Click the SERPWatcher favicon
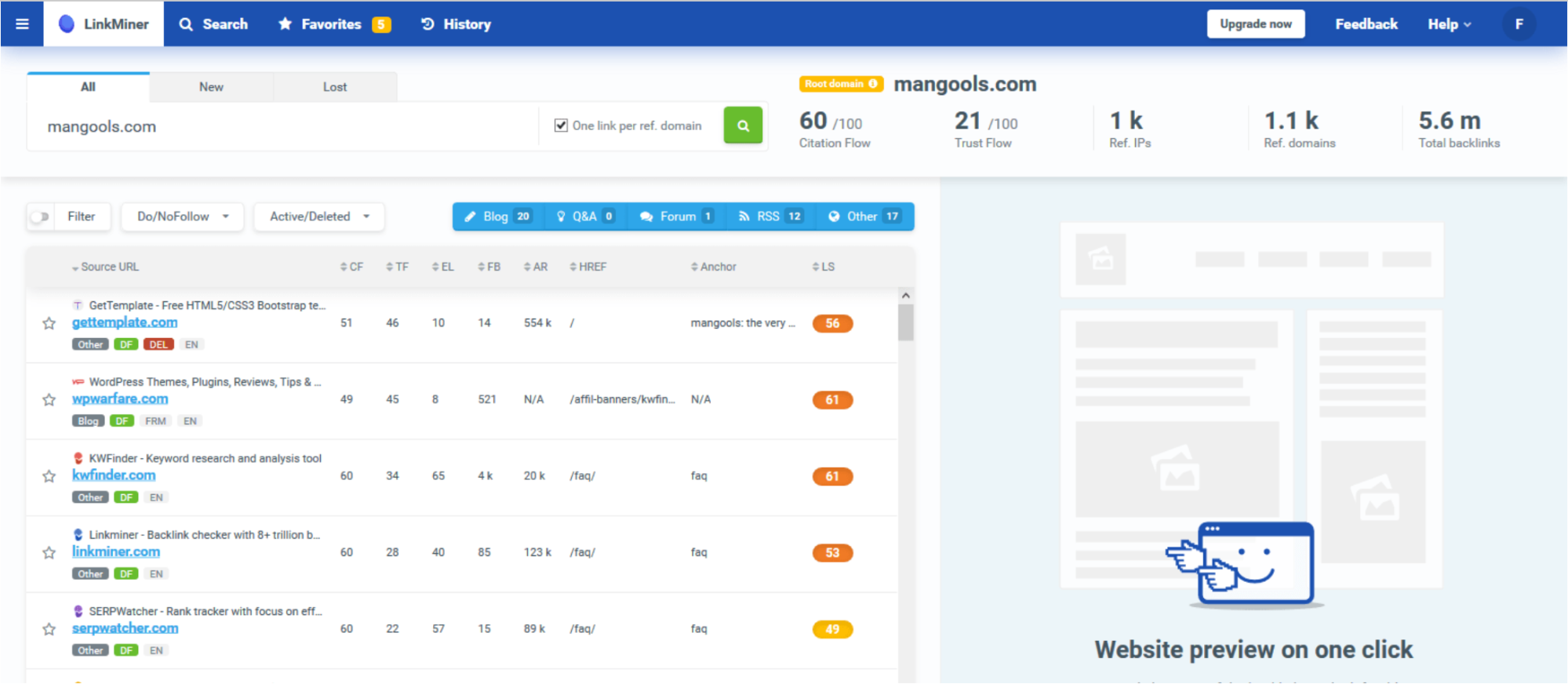Viewport: 1568px width, 684px height. point(78,611)
